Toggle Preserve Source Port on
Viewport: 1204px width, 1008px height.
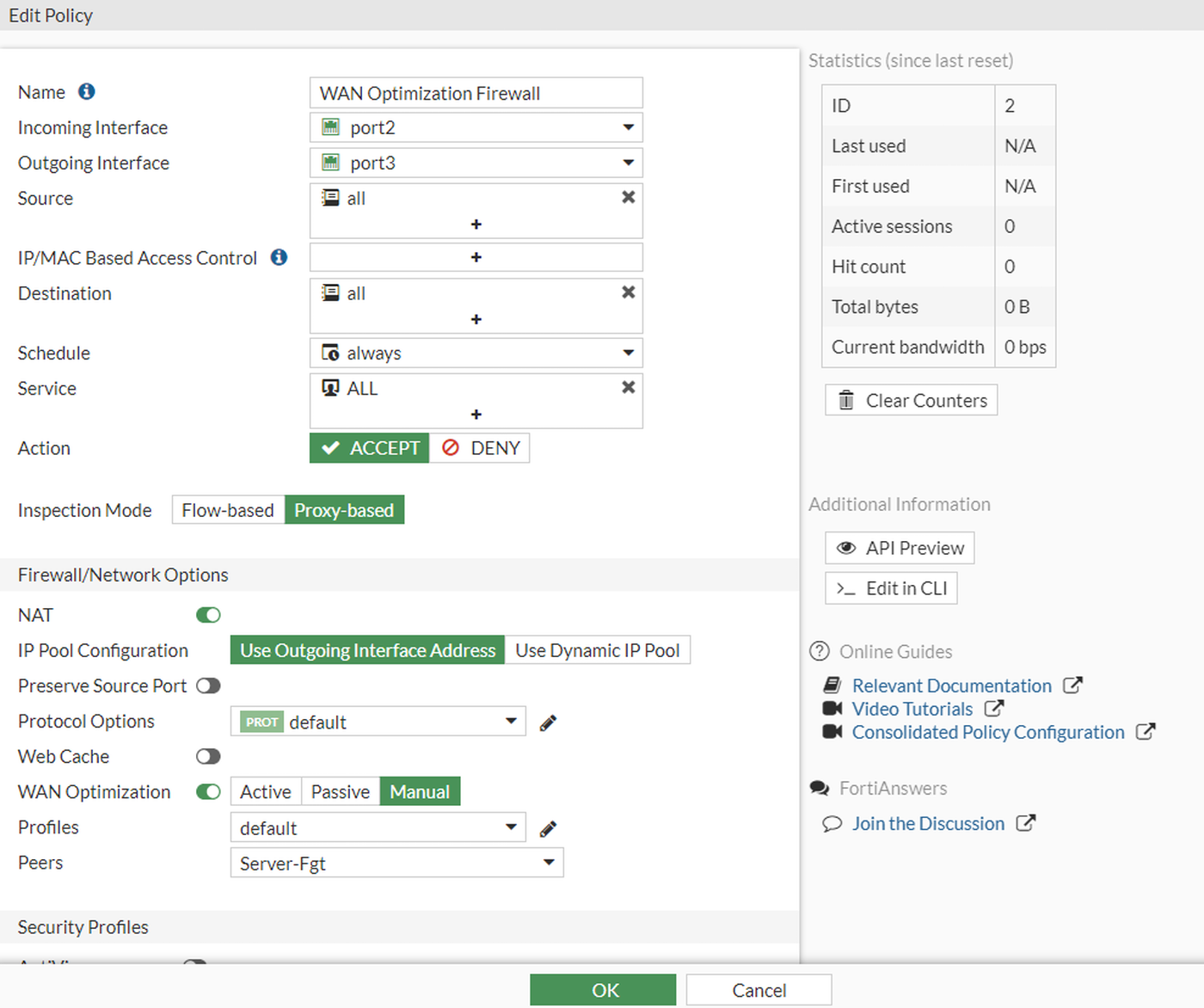(x=207, y=685)
